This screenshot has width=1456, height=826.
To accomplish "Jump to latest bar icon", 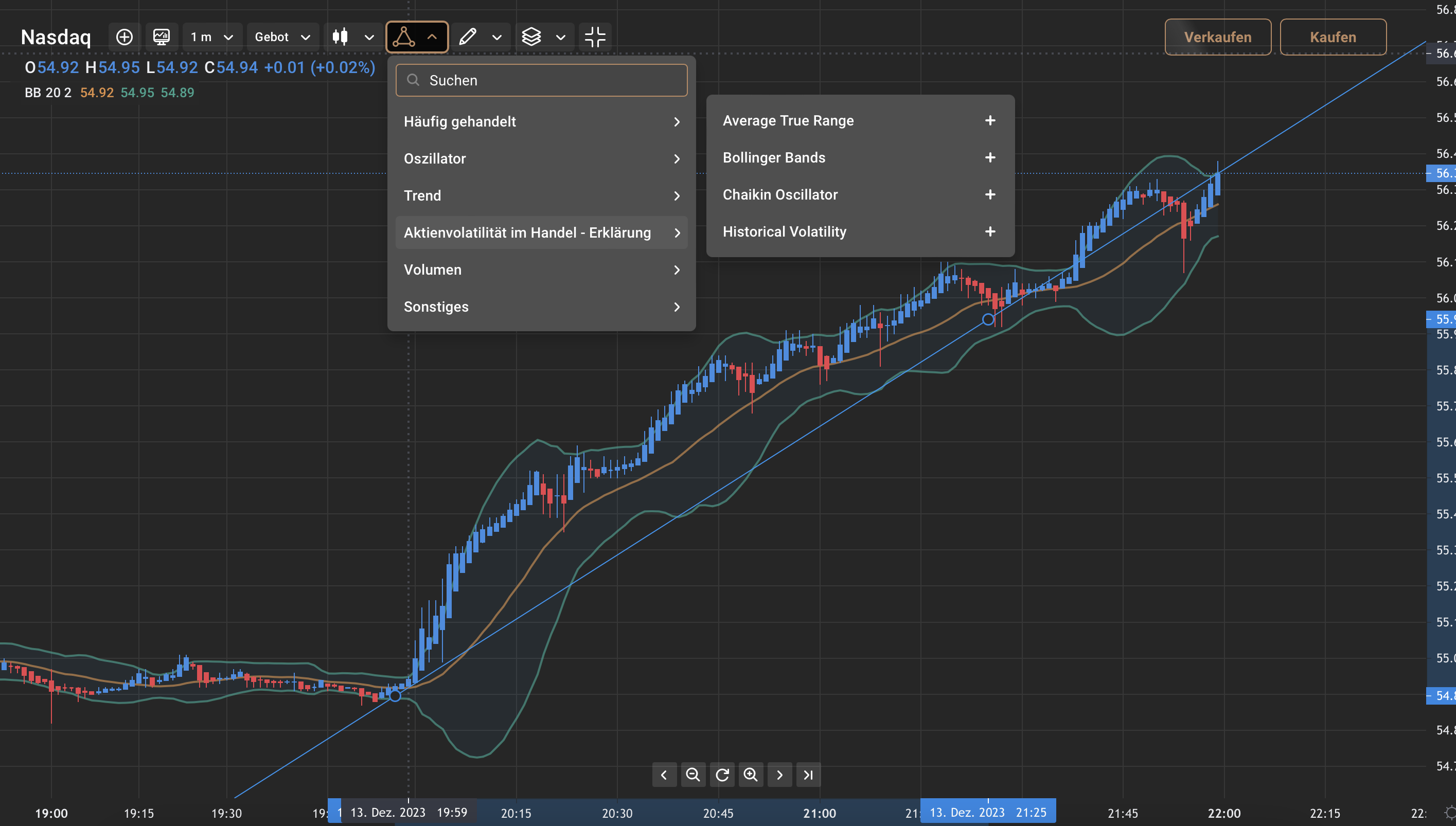I will point(809,775).
